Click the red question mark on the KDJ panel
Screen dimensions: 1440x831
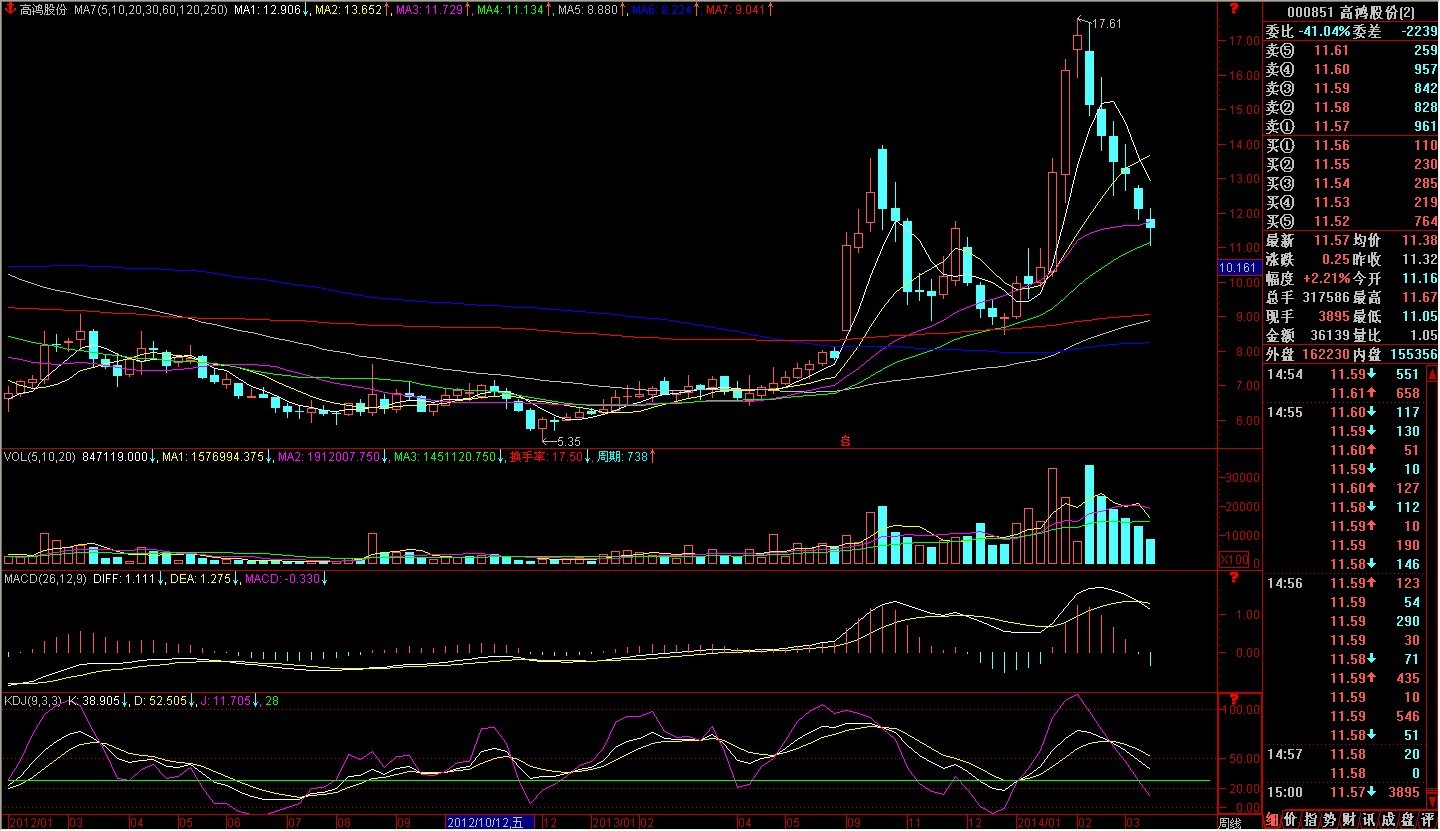tap(1234, 699)
